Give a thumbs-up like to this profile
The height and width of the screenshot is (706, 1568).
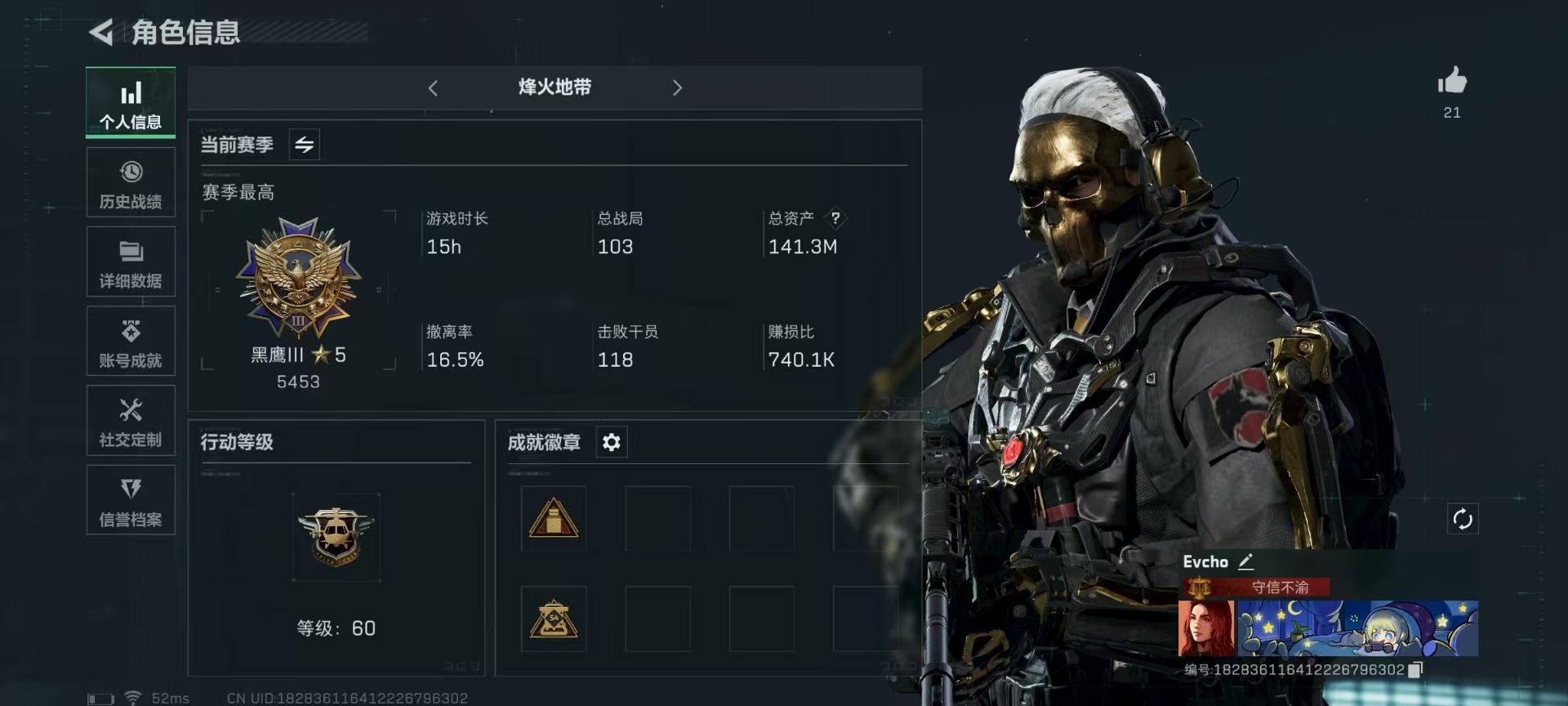1452,80
